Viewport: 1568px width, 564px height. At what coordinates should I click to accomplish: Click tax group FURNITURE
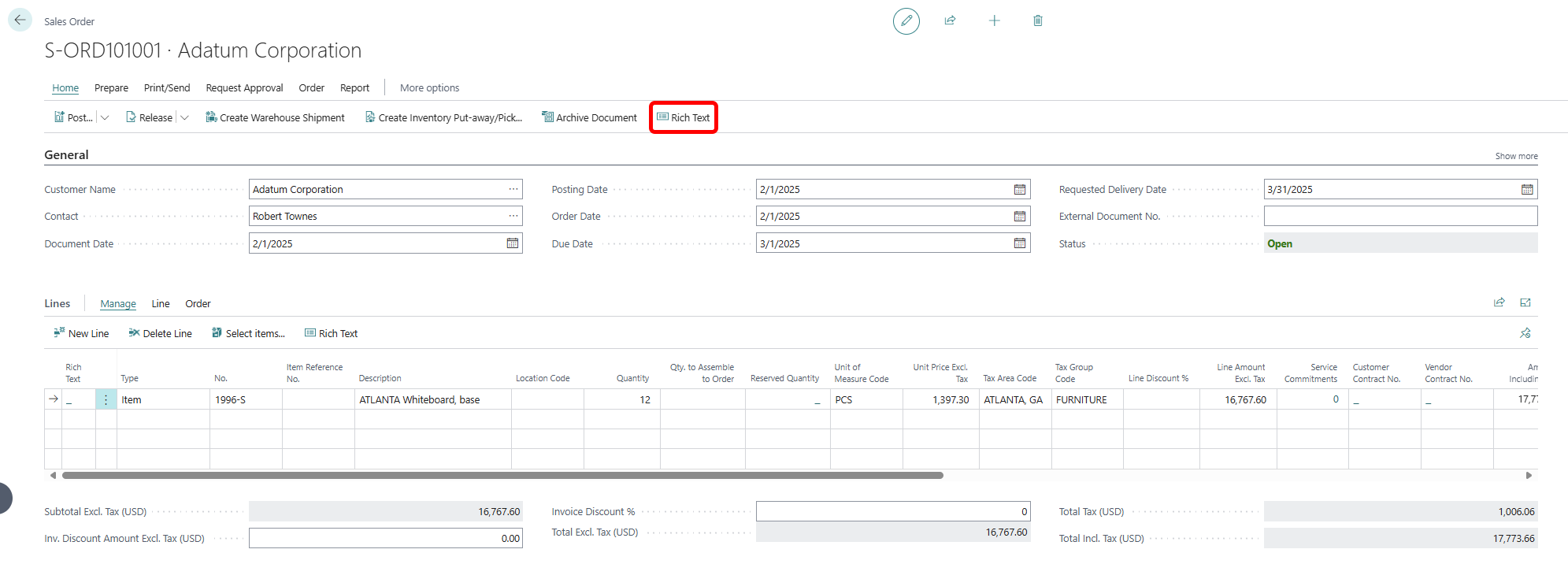pyautogui.click(x=1088, y=399)
